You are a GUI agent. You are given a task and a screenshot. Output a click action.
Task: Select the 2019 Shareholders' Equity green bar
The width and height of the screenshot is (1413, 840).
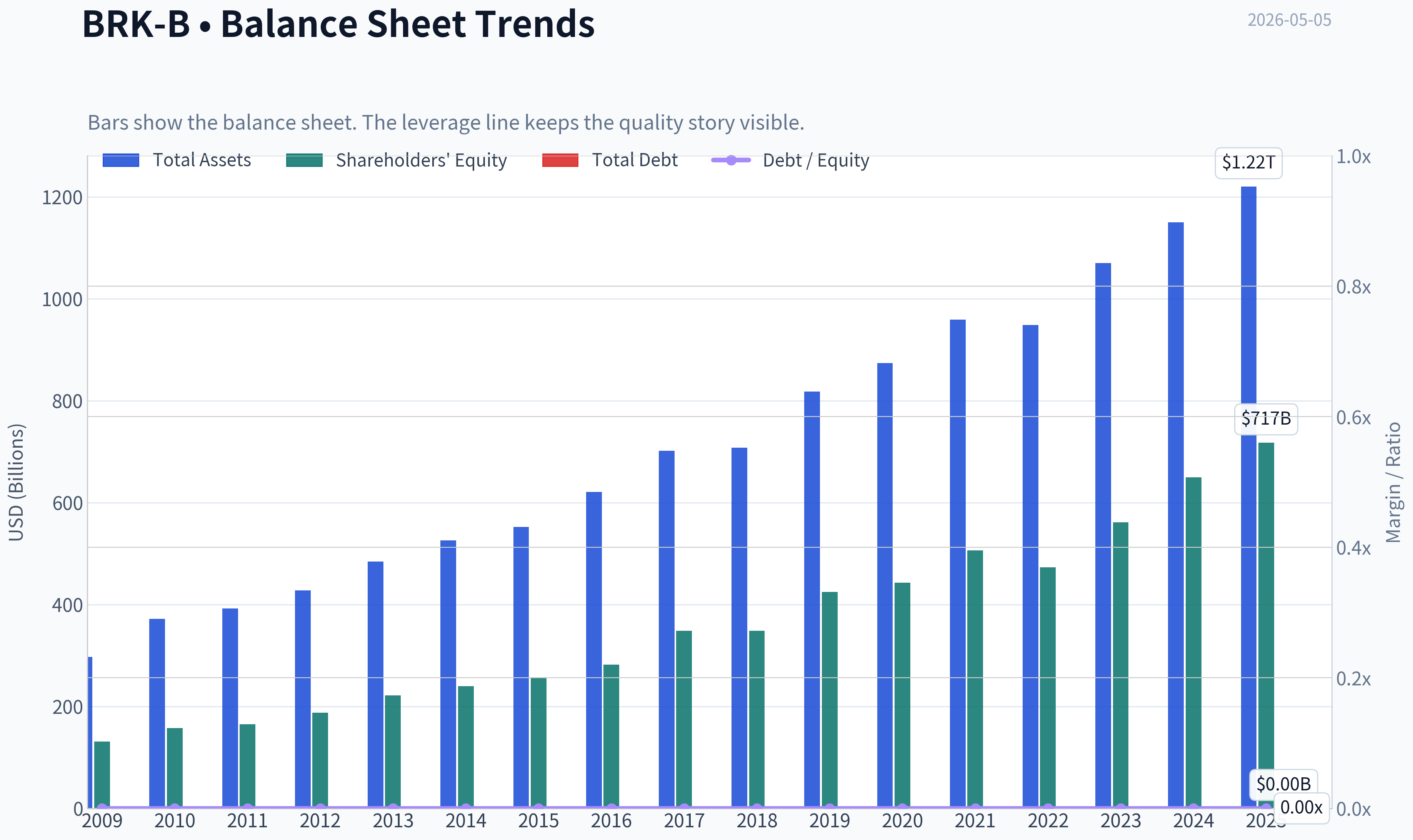(x=830, y=700)
